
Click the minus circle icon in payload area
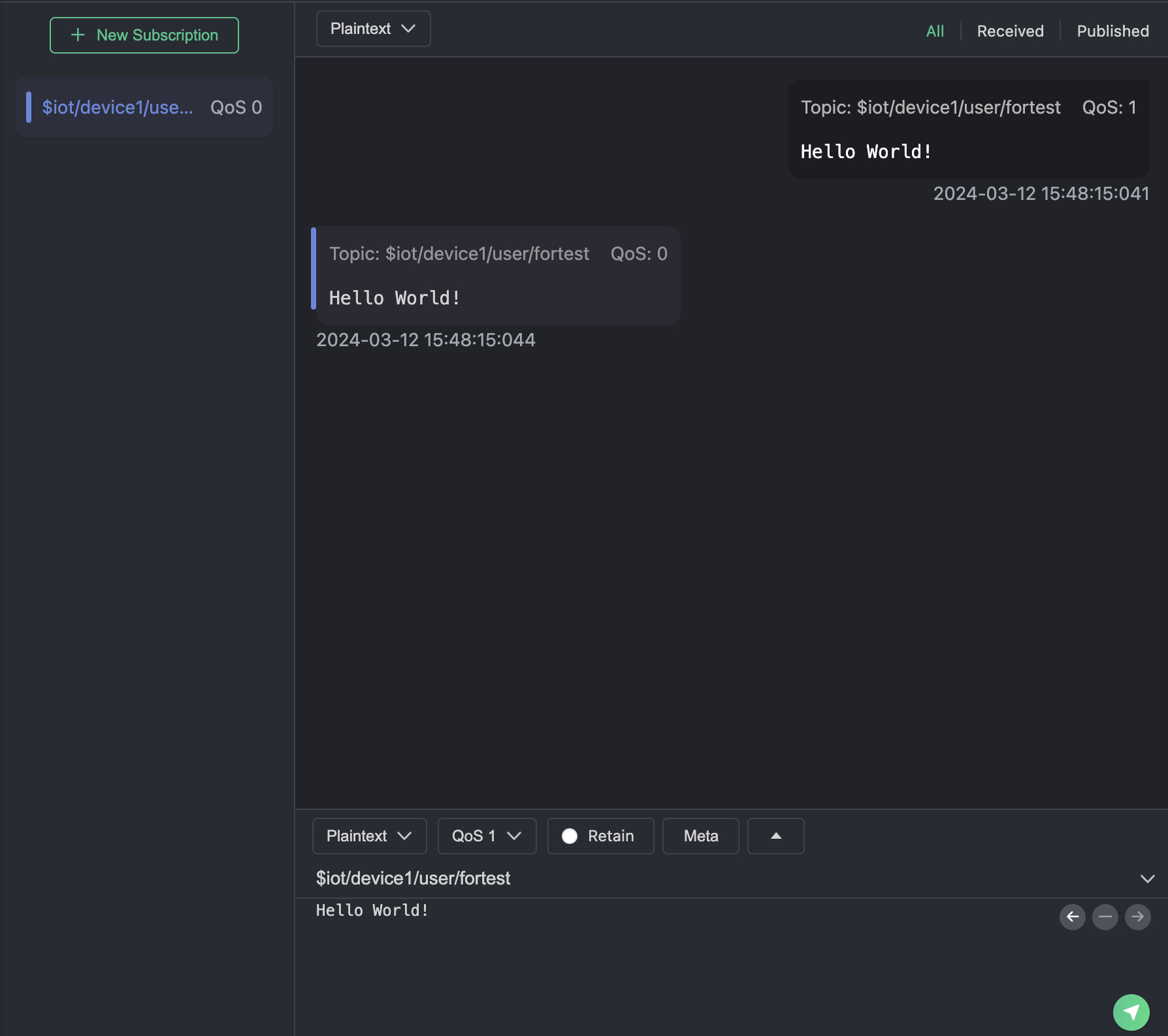[1105, 916]
